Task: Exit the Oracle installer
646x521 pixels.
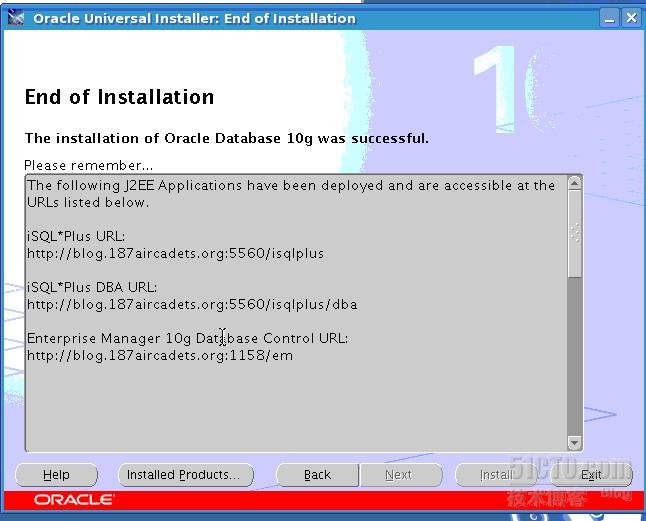Action: (x=591, y=475)
